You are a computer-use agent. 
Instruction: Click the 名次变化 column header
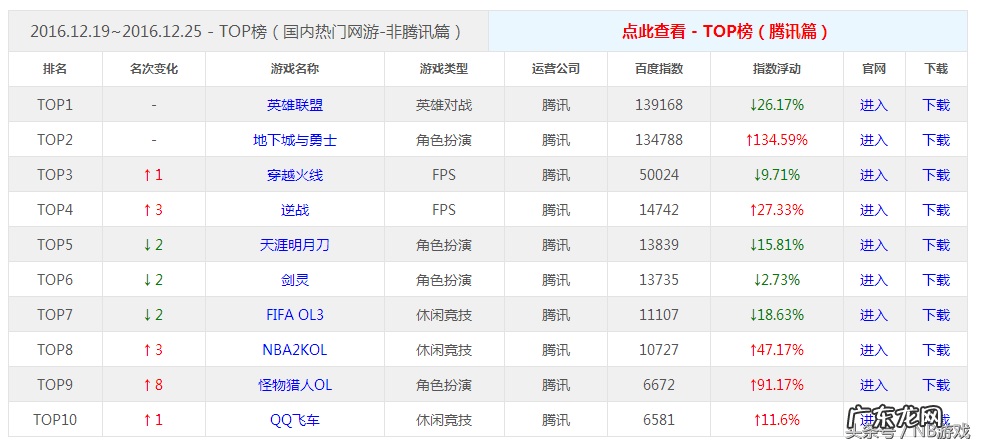click(154, 69)
